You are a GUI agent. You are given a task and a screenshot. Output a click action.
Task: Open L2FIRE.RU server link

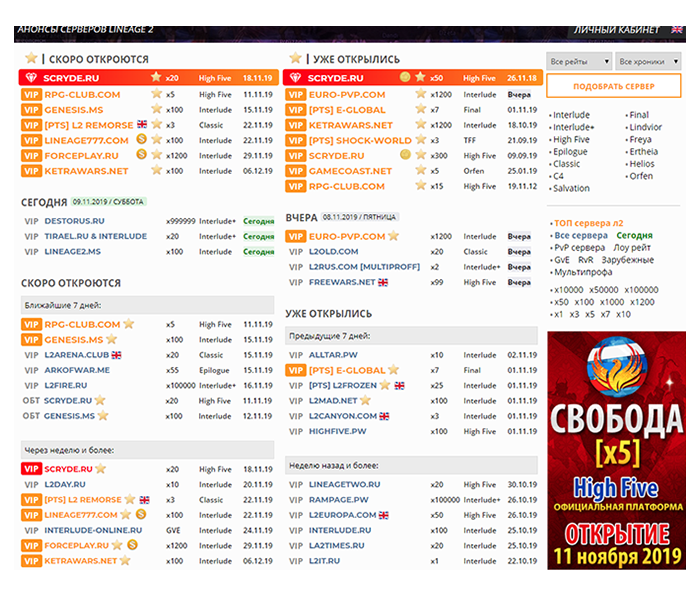point(66,385)
